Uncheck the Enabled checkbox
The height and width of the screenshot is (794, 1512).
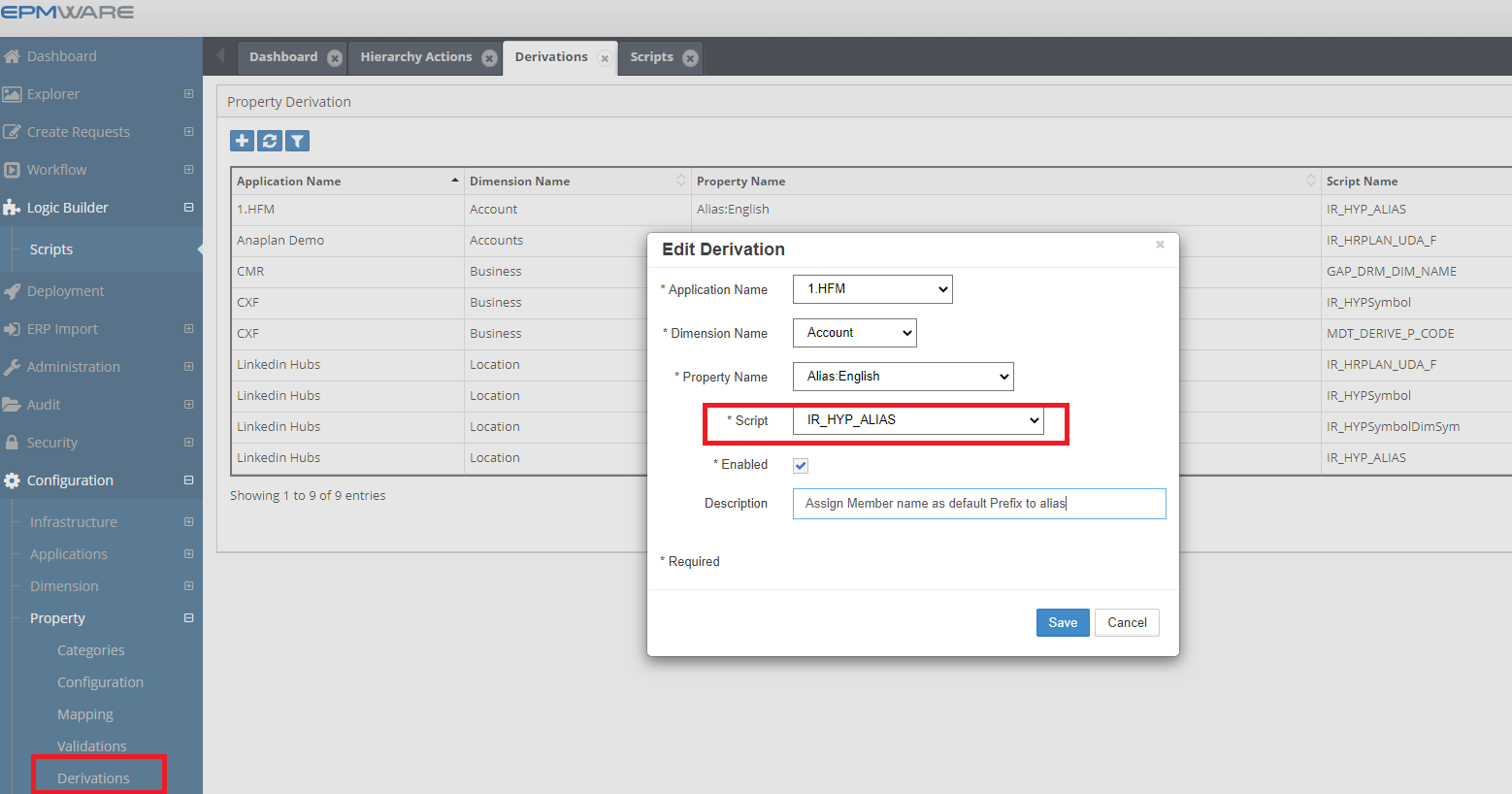(801, 465)
